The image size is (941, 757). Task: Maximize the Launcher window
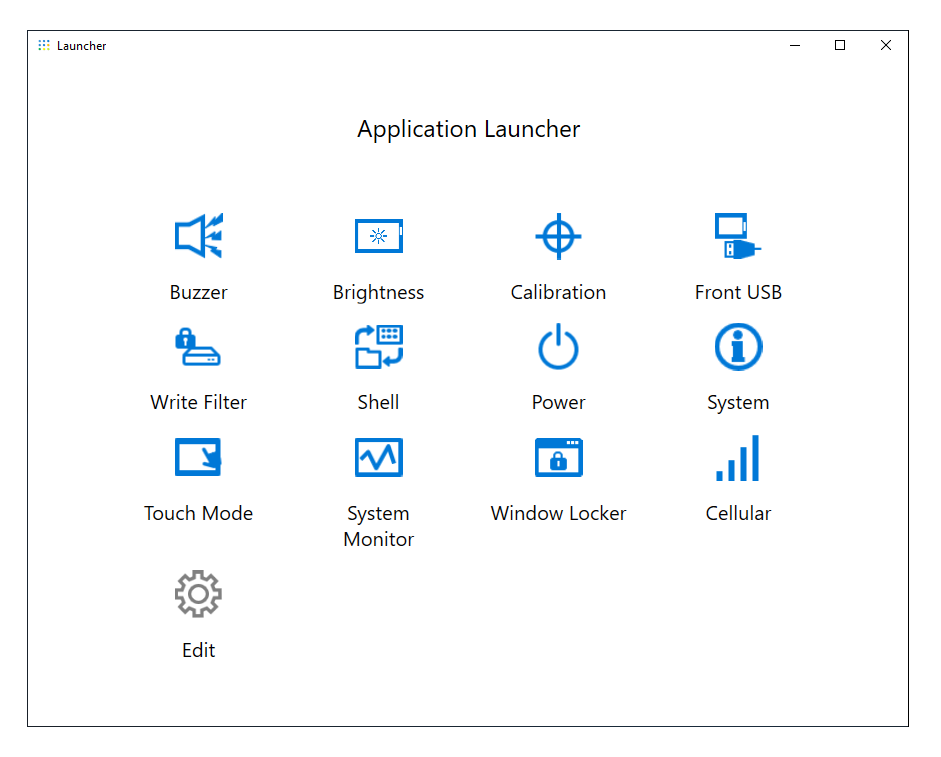point(840,45)
